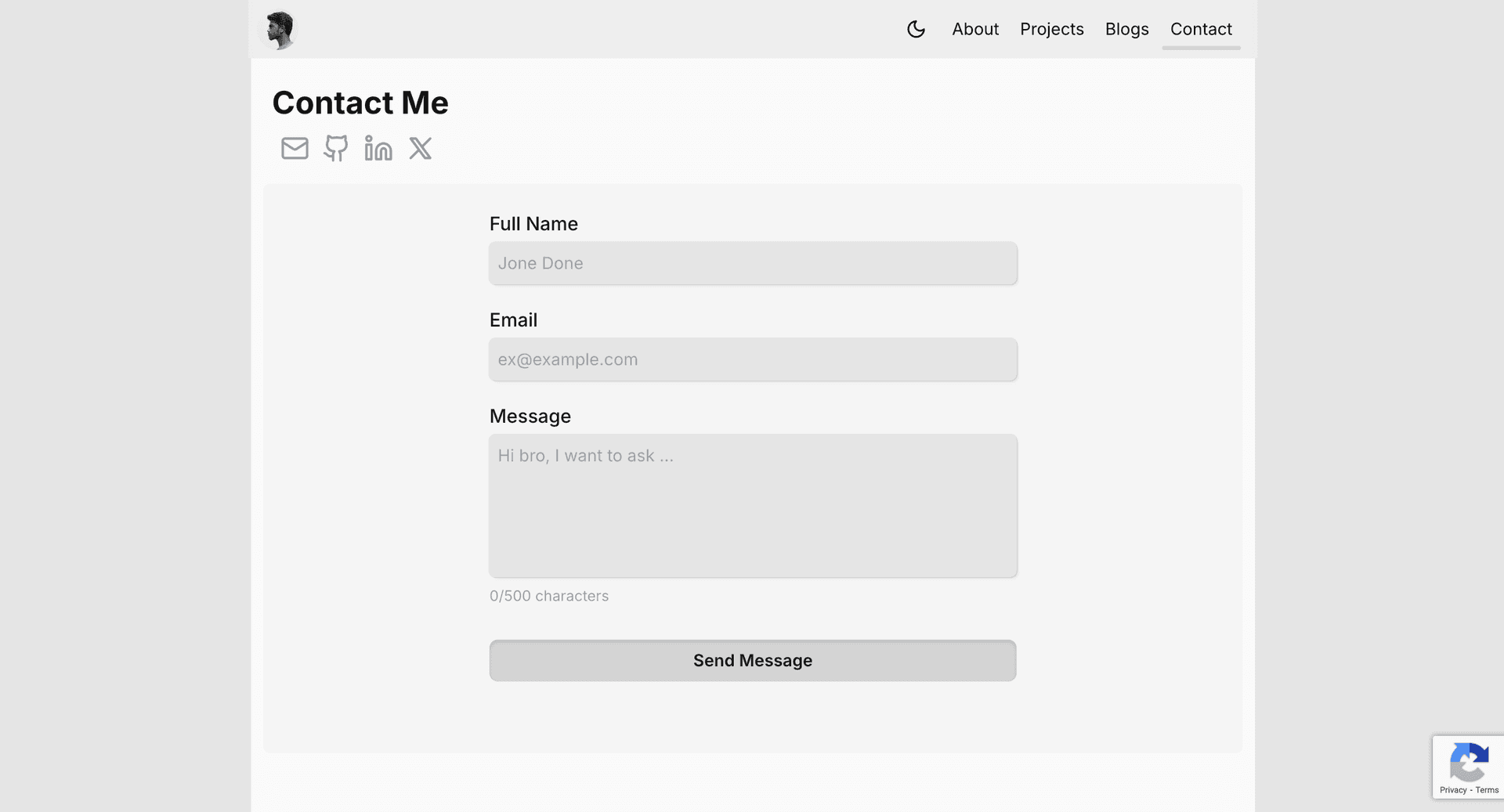1504x812 pixels.
Task: Visit the X (Twitter) profile icon
Action: (x=420, y=148)
